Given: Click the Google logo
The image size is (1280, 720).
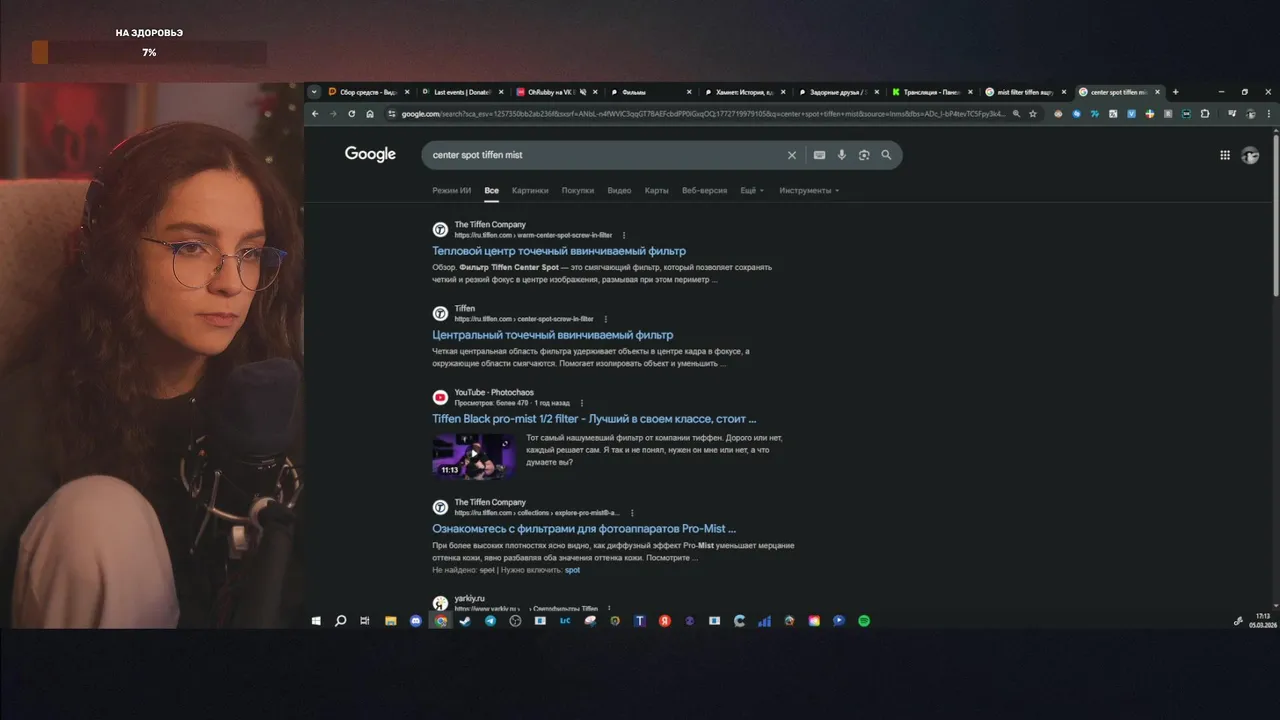Looking at the screenshot, I should [x=370, y=154].
